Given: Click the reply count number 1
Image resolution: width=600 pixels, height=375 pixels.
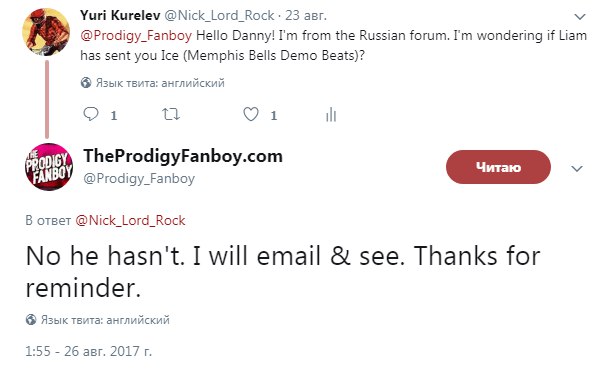Looking at the screenshot, I should coord(114,116).
